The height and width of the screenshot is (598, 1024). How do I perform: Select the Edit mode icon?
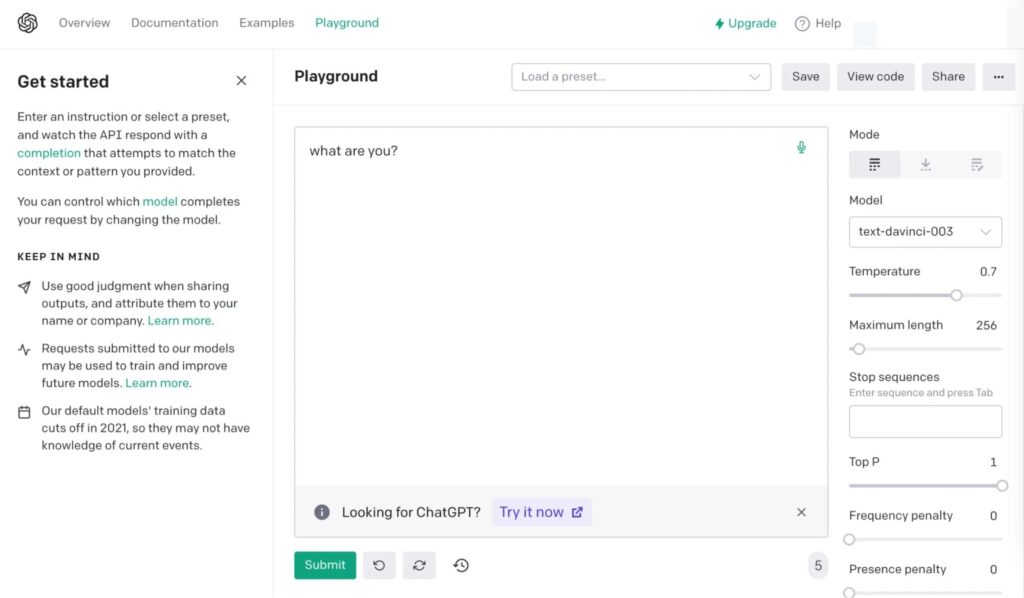(x=976, y=165)
